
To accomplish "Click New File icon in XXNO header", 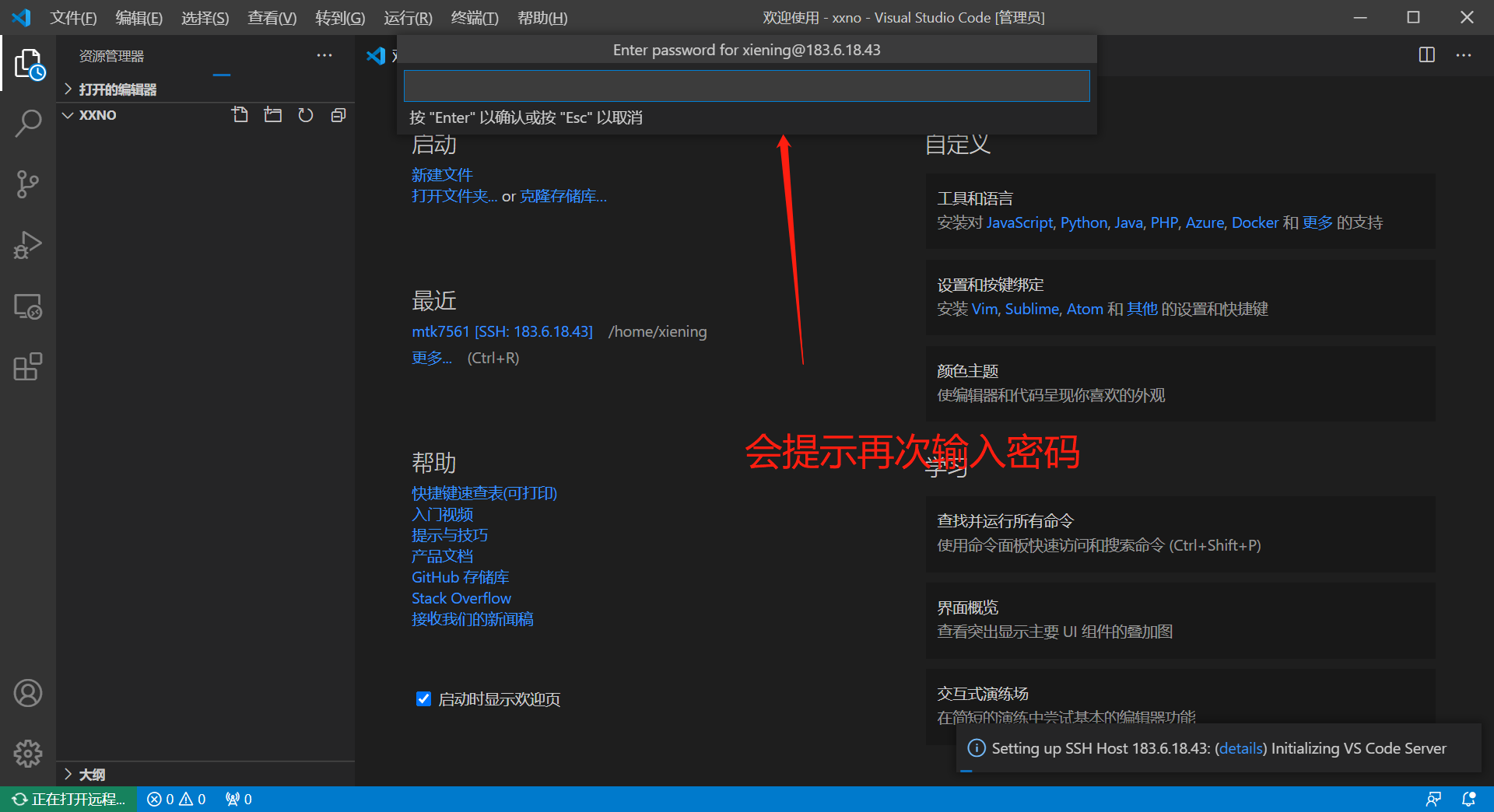I will pos(240,115).
